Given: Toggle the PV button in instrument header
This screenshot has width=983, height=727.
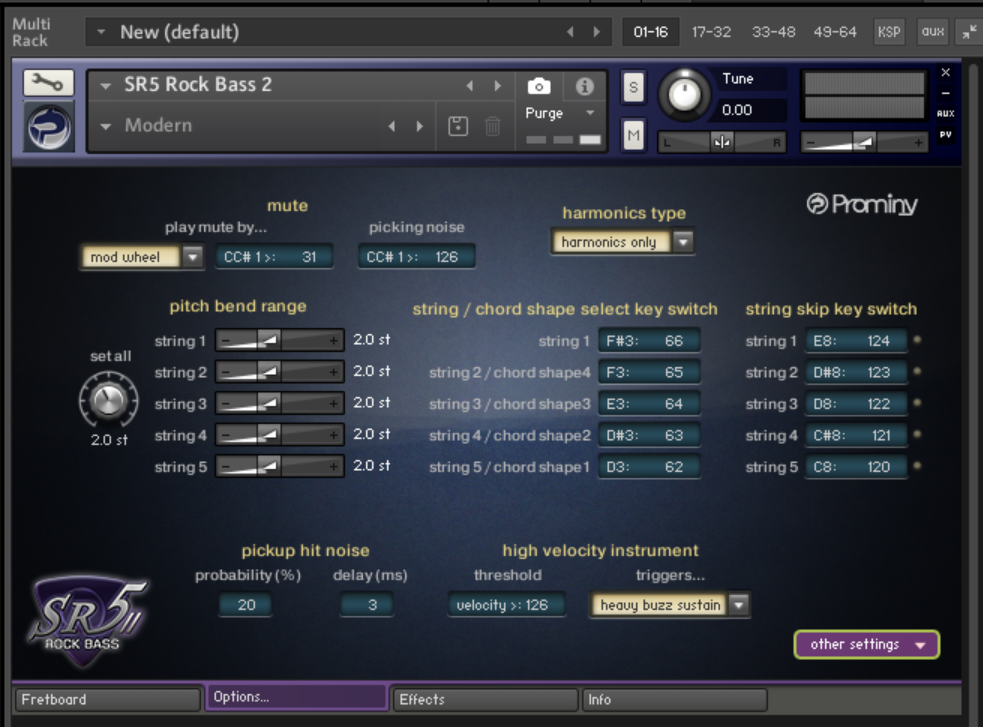Looking at the screenshot, I should [945, 134].
